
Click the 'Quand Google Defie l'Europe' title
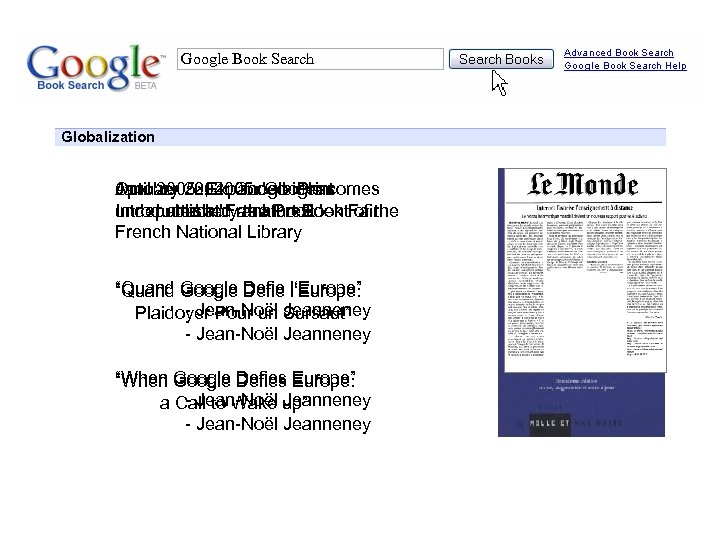[x=238, y=289]
